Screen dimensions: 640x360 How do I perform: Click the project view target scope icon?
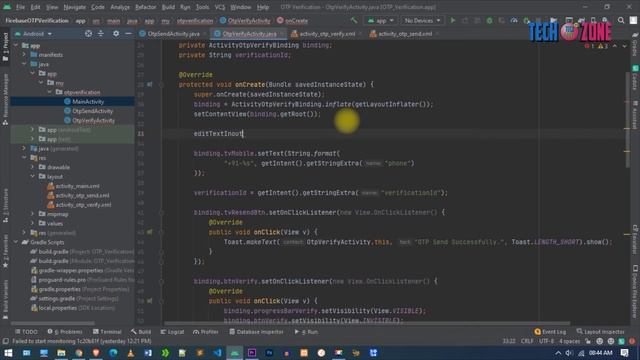tap(88, 34)
